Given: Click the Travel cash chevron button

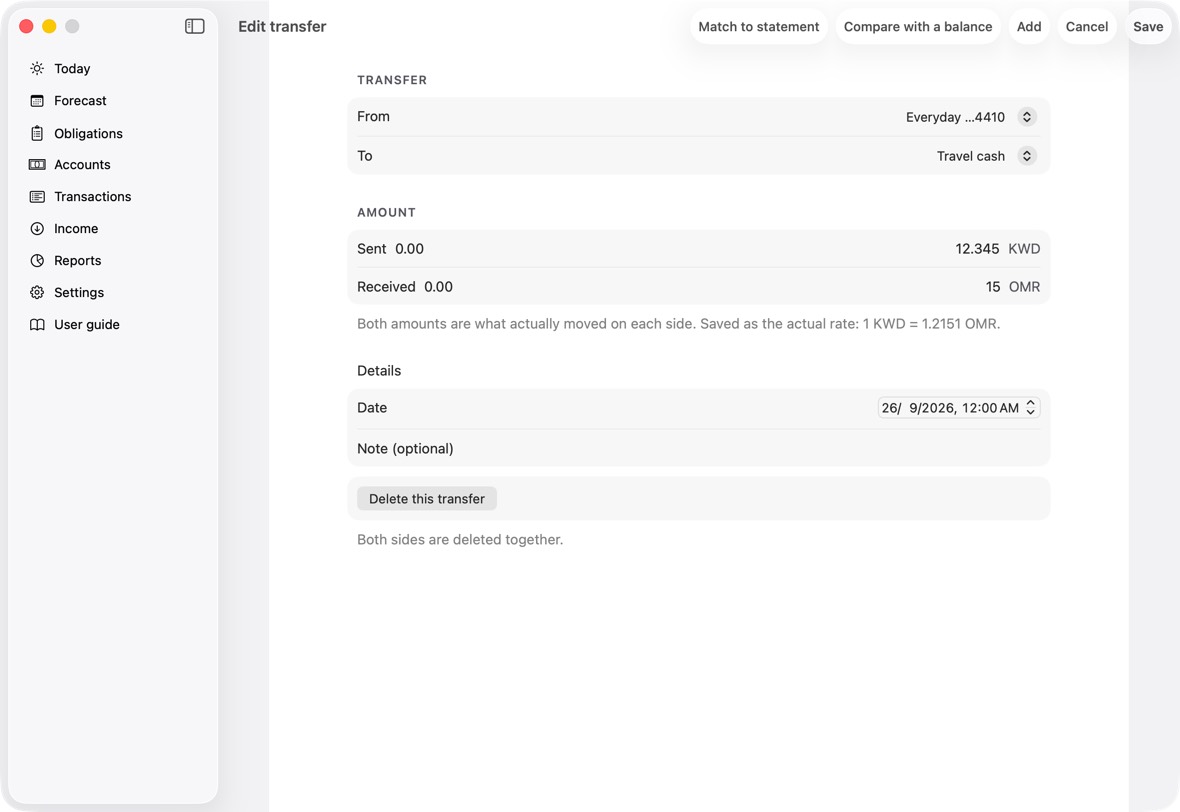Looking at the screenshot, I should [1026, 156].
